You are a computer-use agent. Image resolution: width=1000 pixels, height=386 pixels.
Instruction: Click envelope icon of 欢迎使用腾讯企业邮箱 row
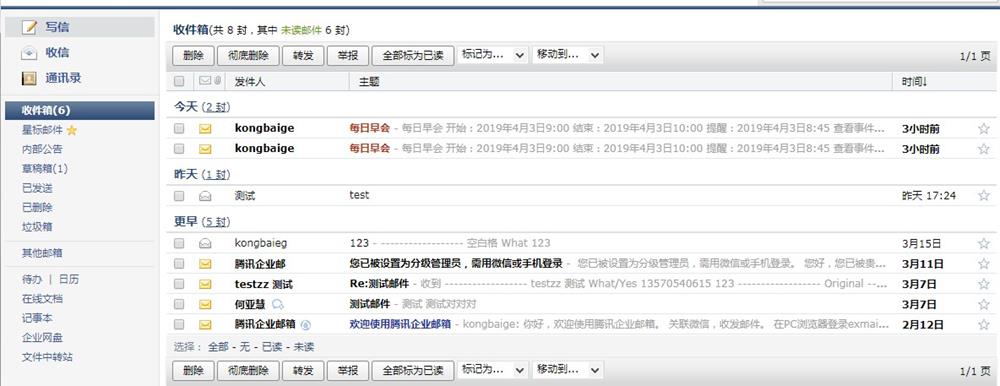205,325
